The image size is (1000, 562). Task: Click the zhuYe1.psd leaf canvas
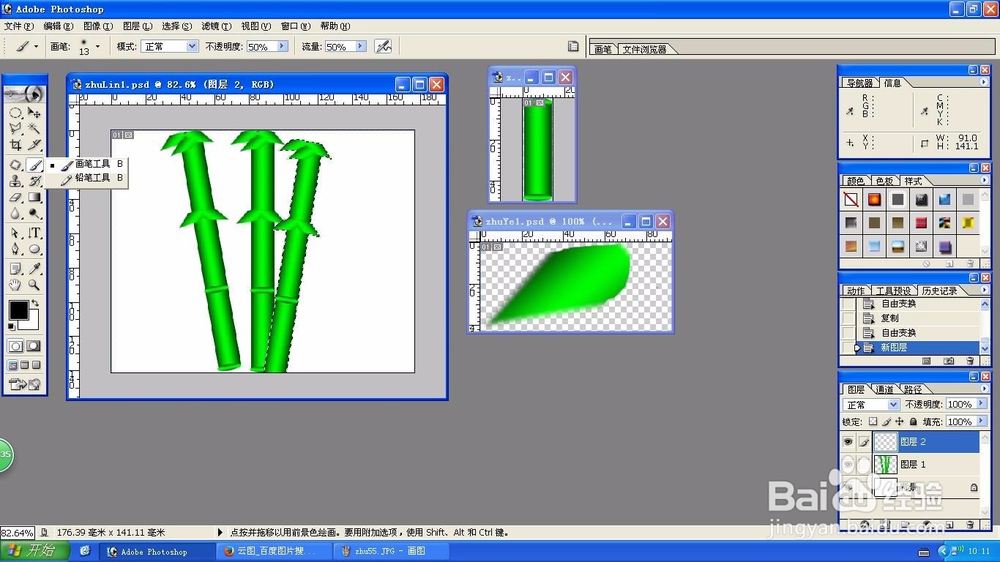[576, 287]
